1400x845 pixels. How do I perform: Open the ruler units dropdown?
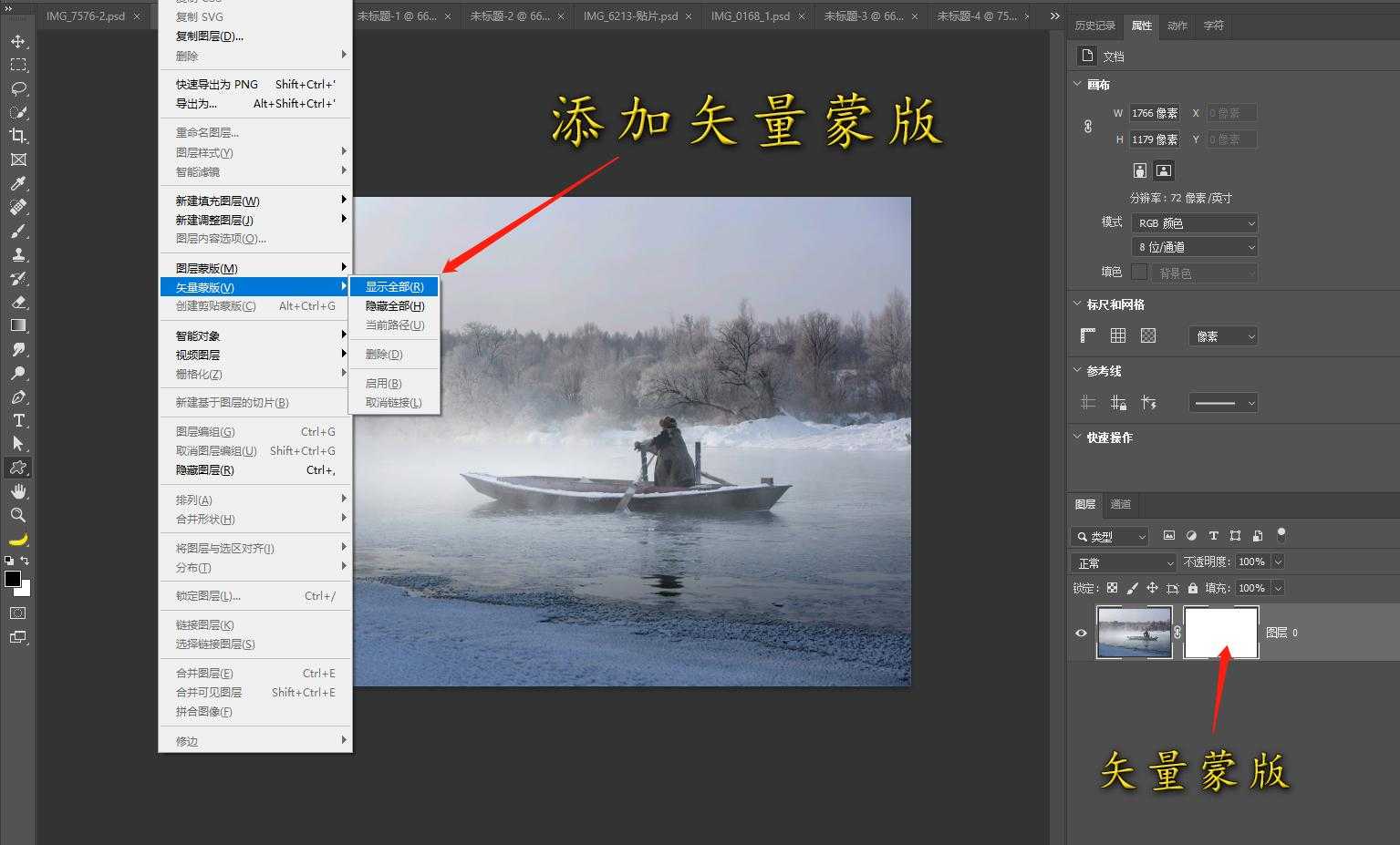click(x=1223, y=336)
